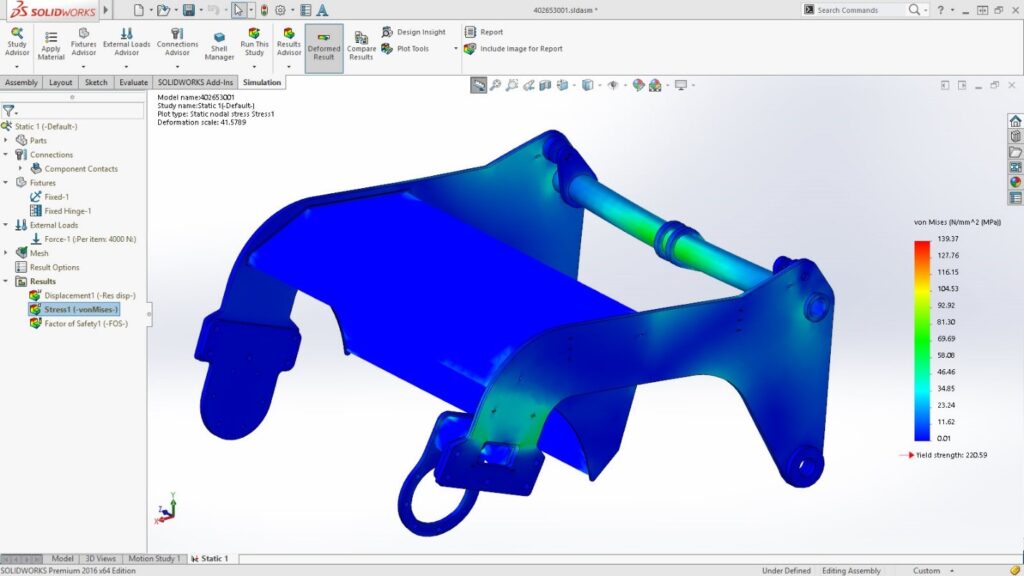Viewport: 1024px width, 576px height.
Task: Open the Design Library icon in the right sidebar
Action: coord(1015,136)
